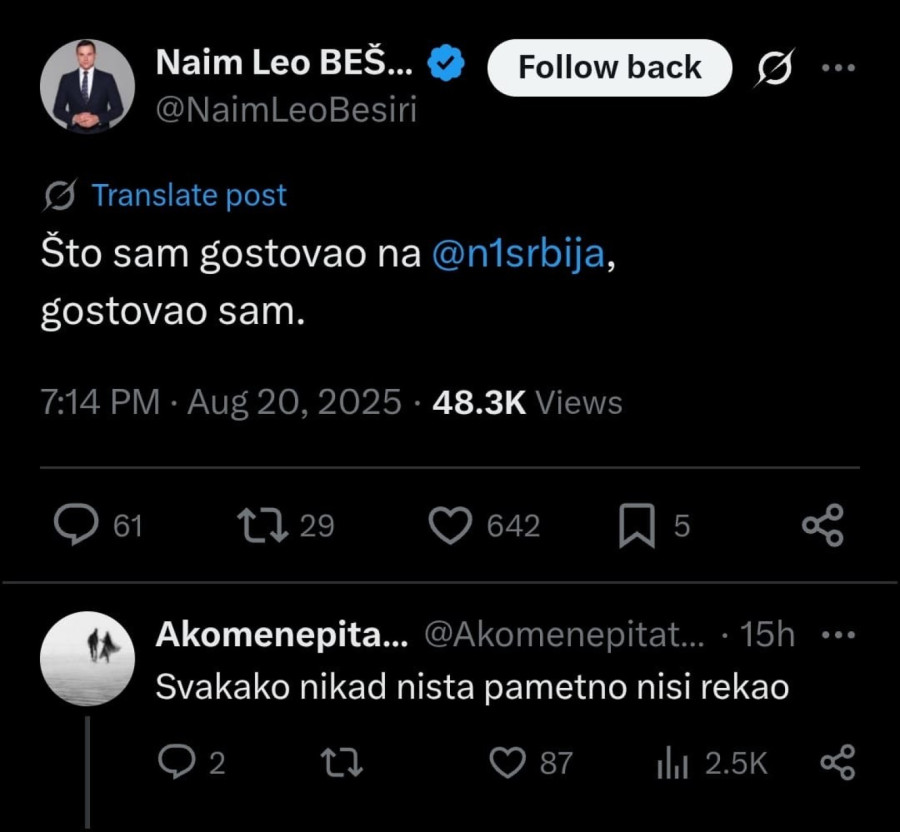Image resolution: width=900 pixels, height=832 pixels.
Task: Open the more options menu on the main post
Action: (x=840, y=67)
